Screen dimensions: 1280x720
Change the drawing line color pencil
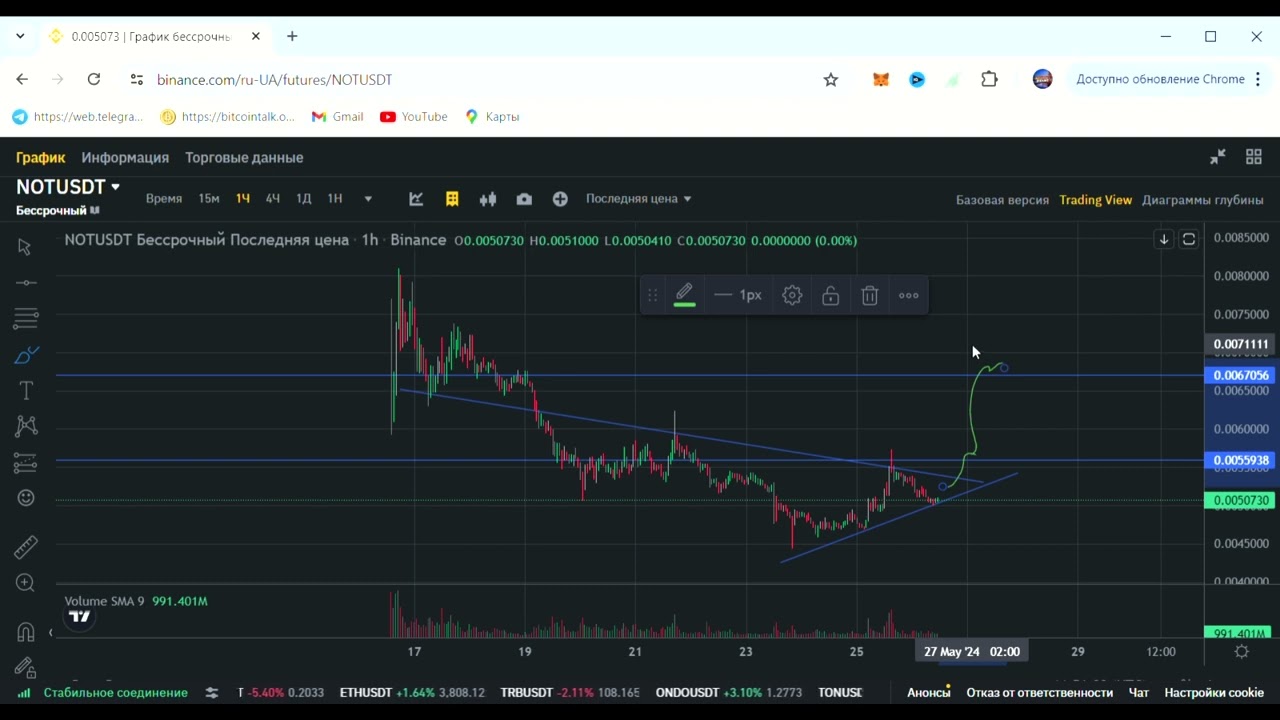pyautogui.click(x=684, y=295)
